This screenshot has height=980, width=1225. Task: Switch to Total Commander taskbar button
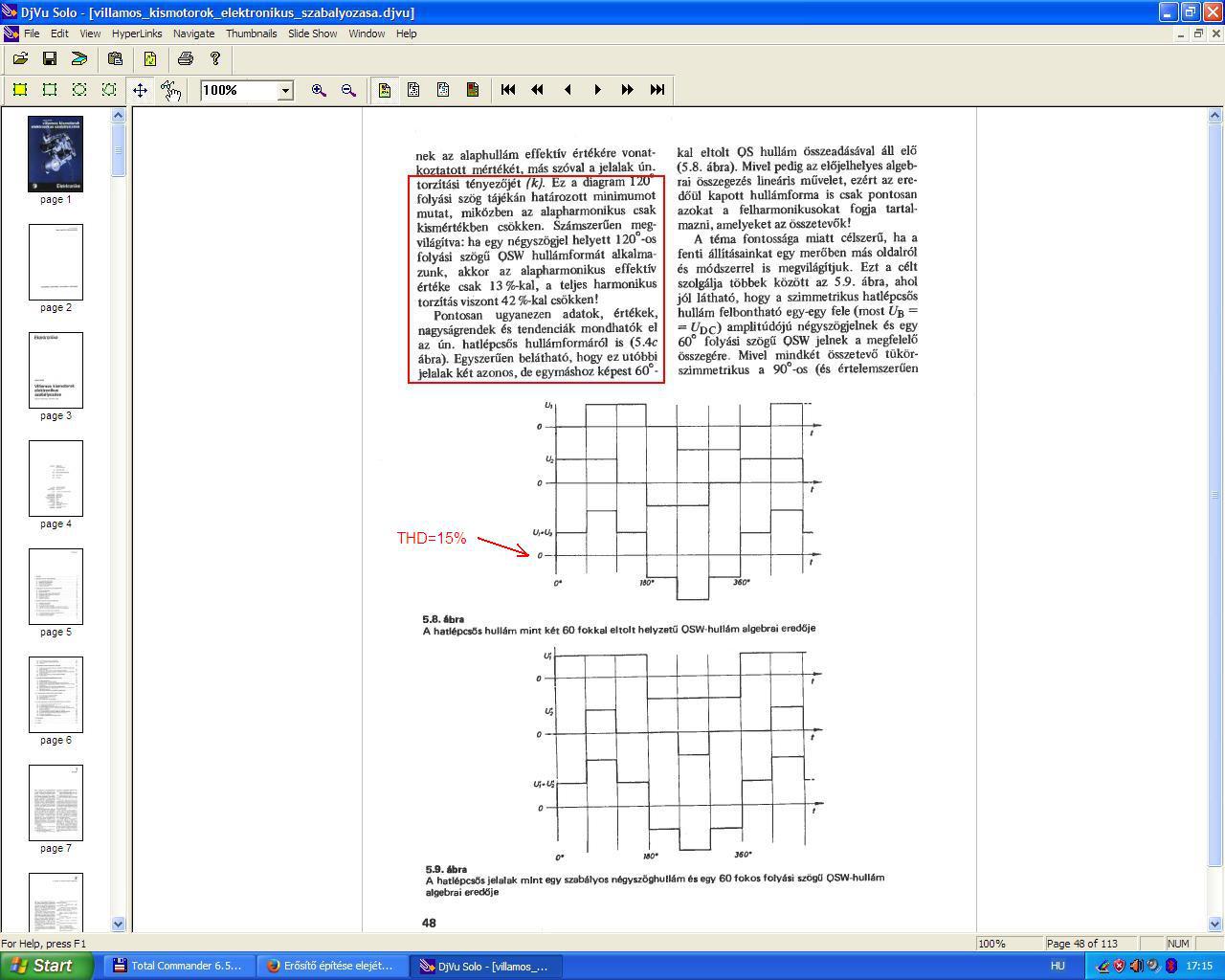pos(179,966)
